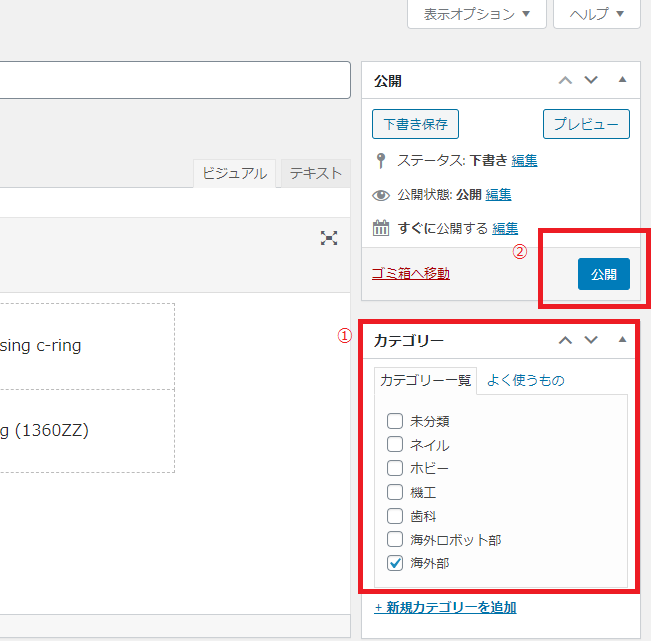The image size is (665, 641).
Task: Click the 下書き保存 button
Action: click(x=415, y=124)
